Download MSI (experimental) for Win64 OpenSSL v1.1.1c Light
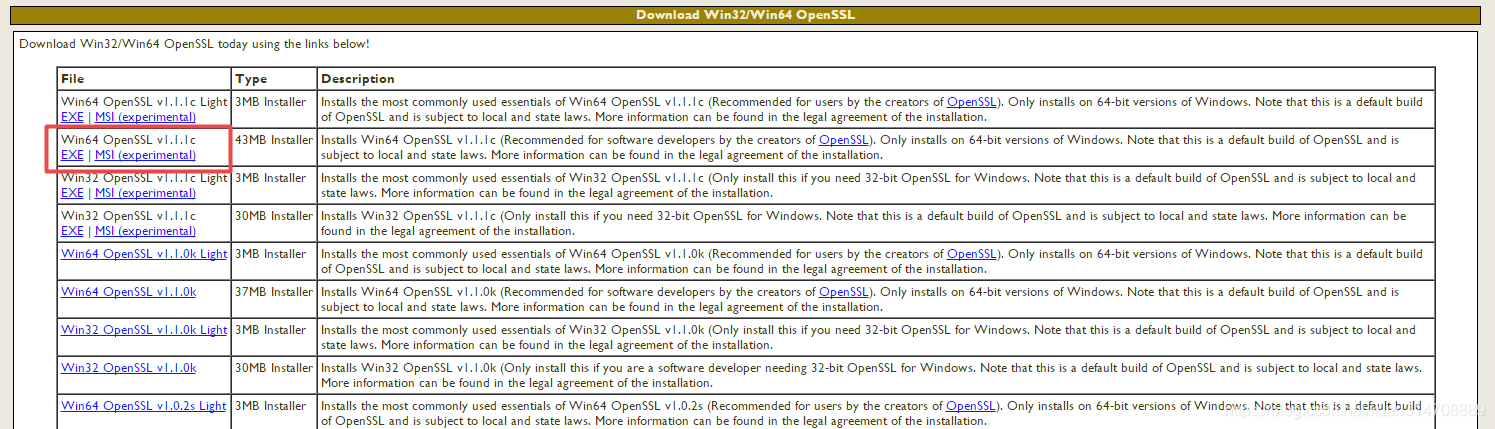 click(145, 117)
